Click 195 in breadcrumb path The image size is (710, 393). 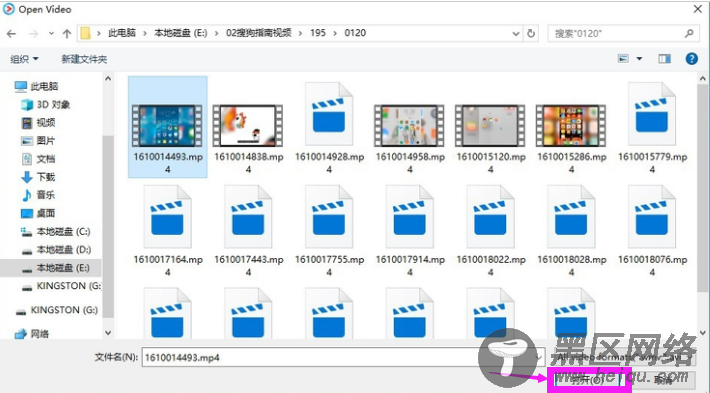click(x=318, y=33)
